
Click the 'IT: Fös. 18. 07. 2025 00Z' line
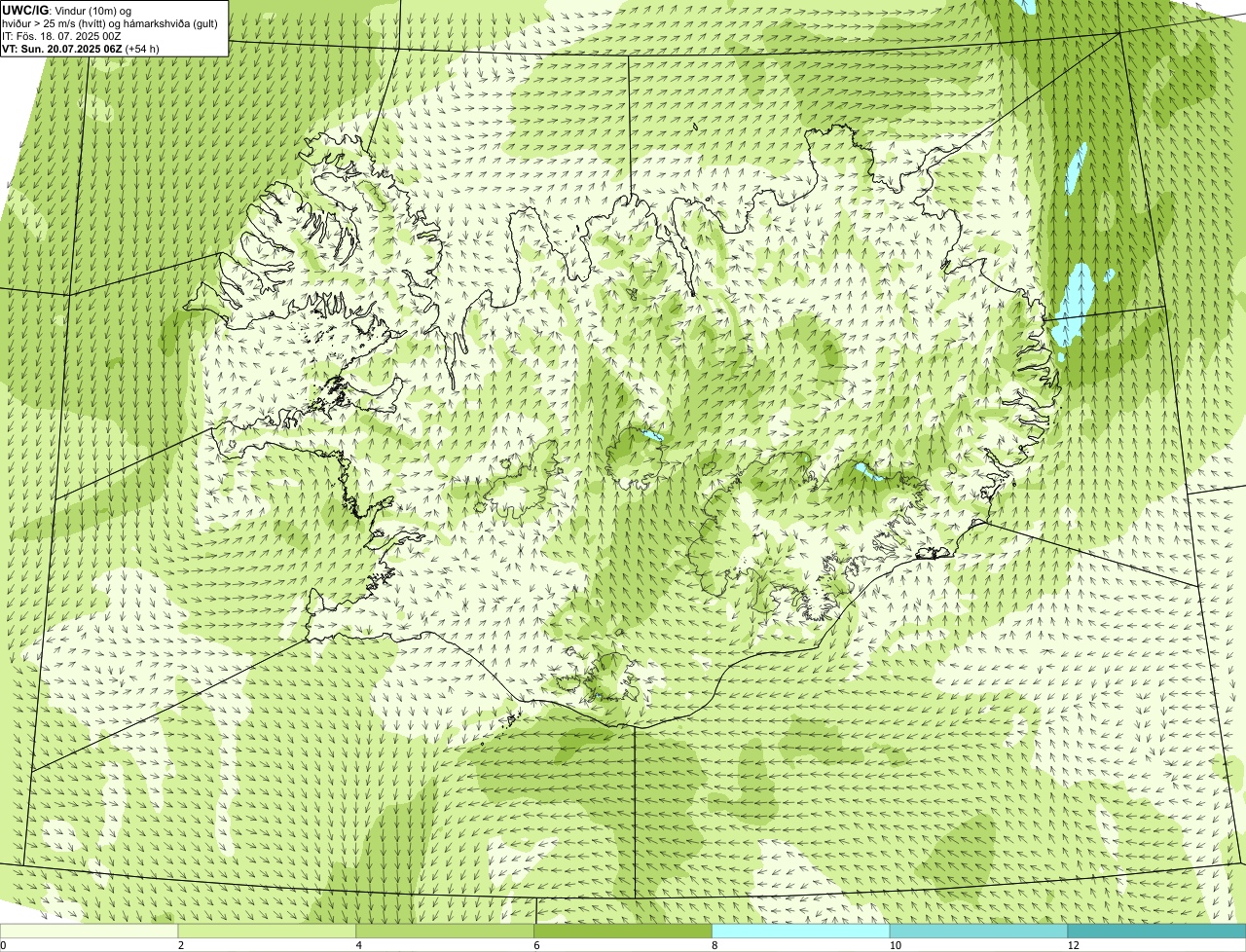coord(61,35)
